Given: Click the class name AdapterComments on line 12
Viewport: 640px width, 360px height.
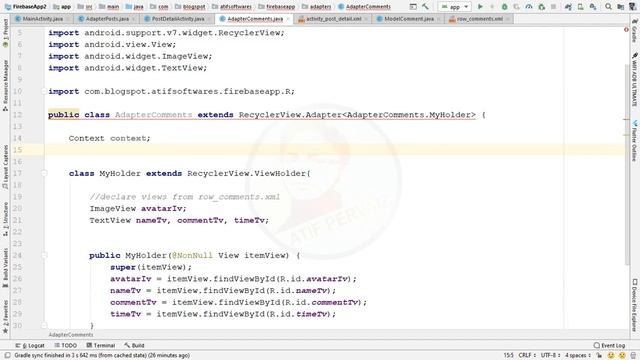Looking at the screenshot, I should 153,115.
